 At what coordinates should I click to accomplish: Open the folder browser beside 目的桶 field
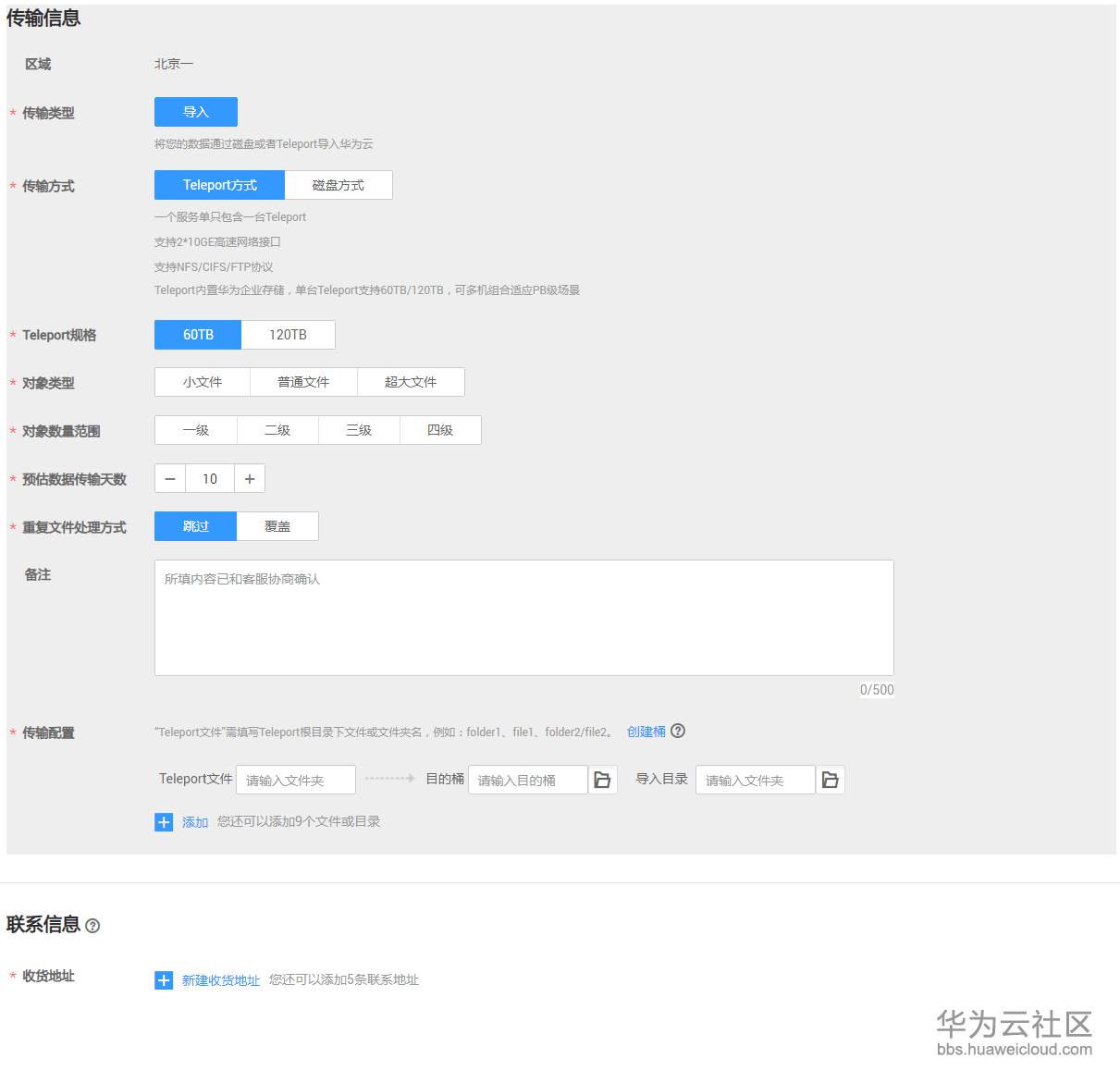tap(603, 780)
